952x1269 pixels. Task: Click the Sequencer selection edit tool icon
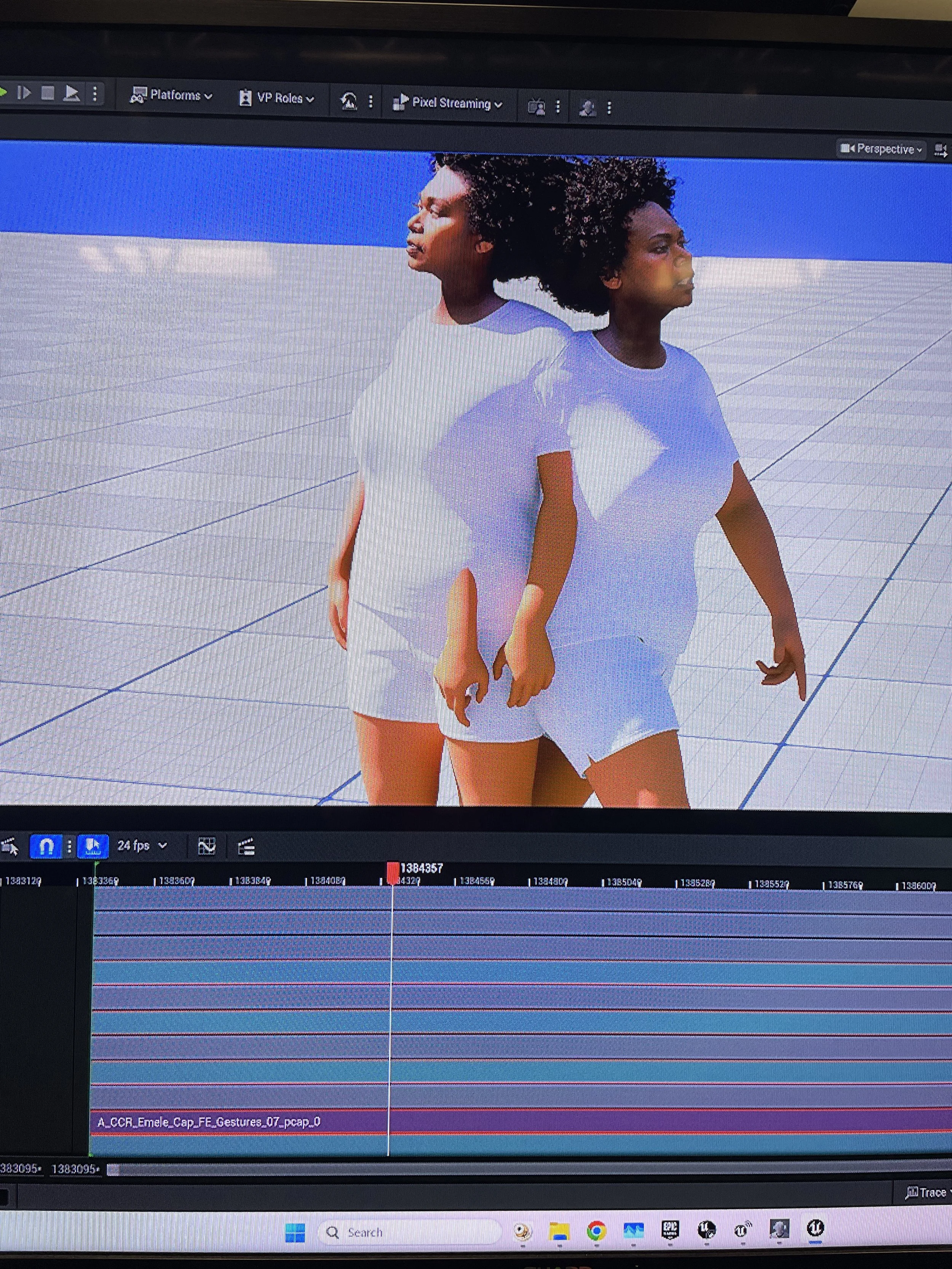click(10, 846)
